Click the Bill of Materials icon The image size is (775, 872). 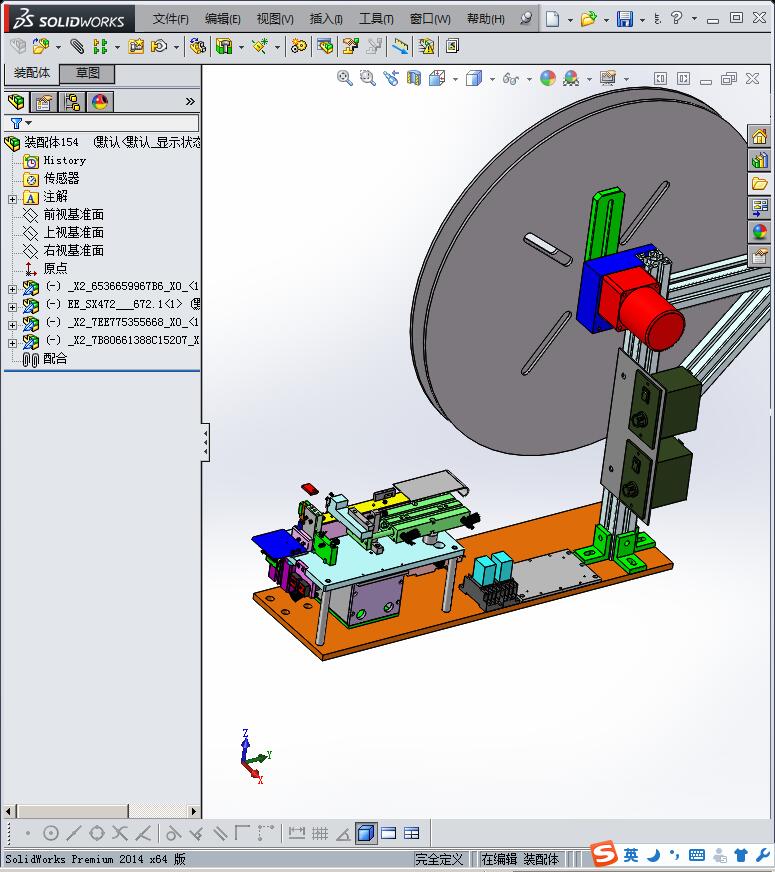(325, 46)
